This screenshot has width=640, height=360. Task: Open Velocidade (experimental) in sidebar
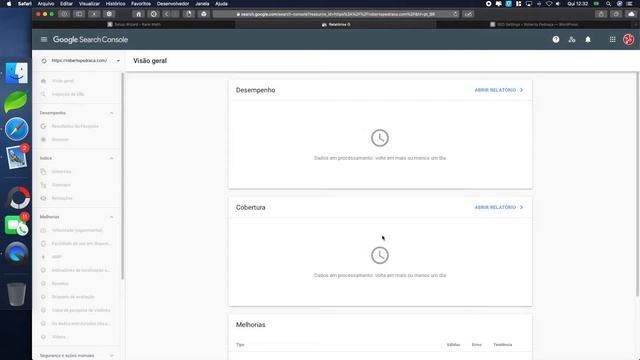(x=77, y=230)
